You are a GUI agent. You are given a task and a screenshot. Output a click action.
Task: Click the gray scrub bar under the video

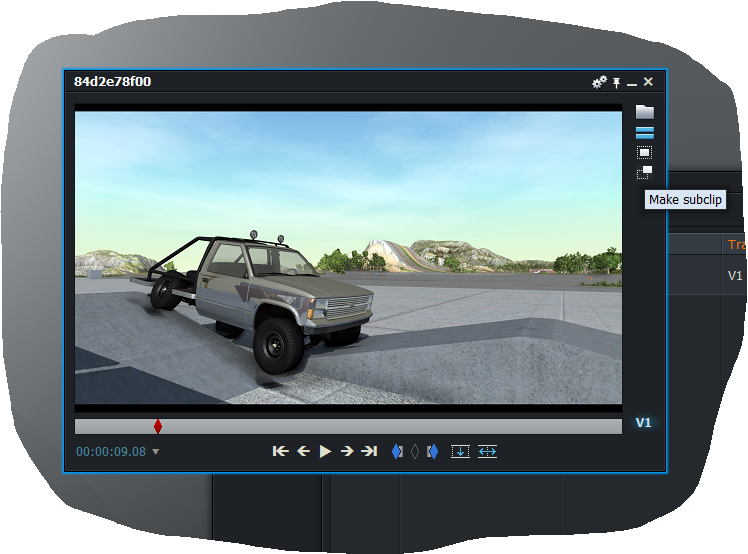pos(348,427)
